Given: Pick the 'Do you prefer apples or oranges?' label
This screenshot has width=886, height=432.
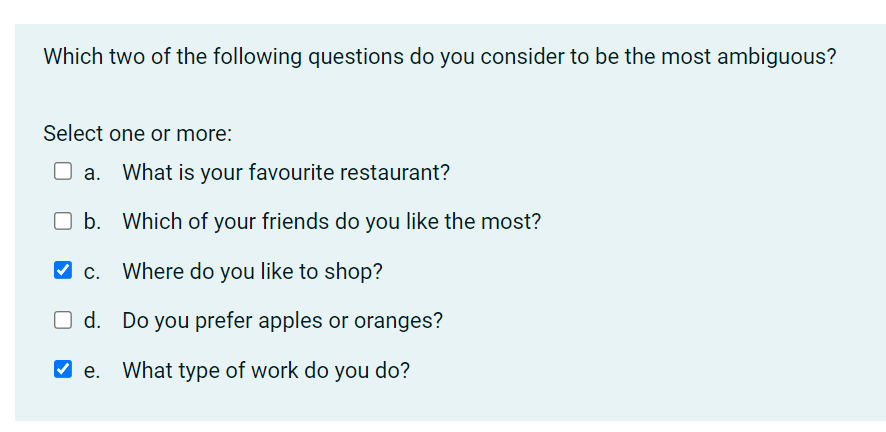Looking at the screenshot, I should [283, 321].
